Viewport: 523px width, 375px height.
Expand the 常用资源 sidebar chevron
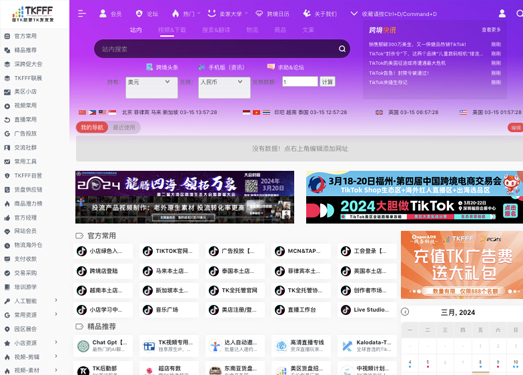[56, 314]
